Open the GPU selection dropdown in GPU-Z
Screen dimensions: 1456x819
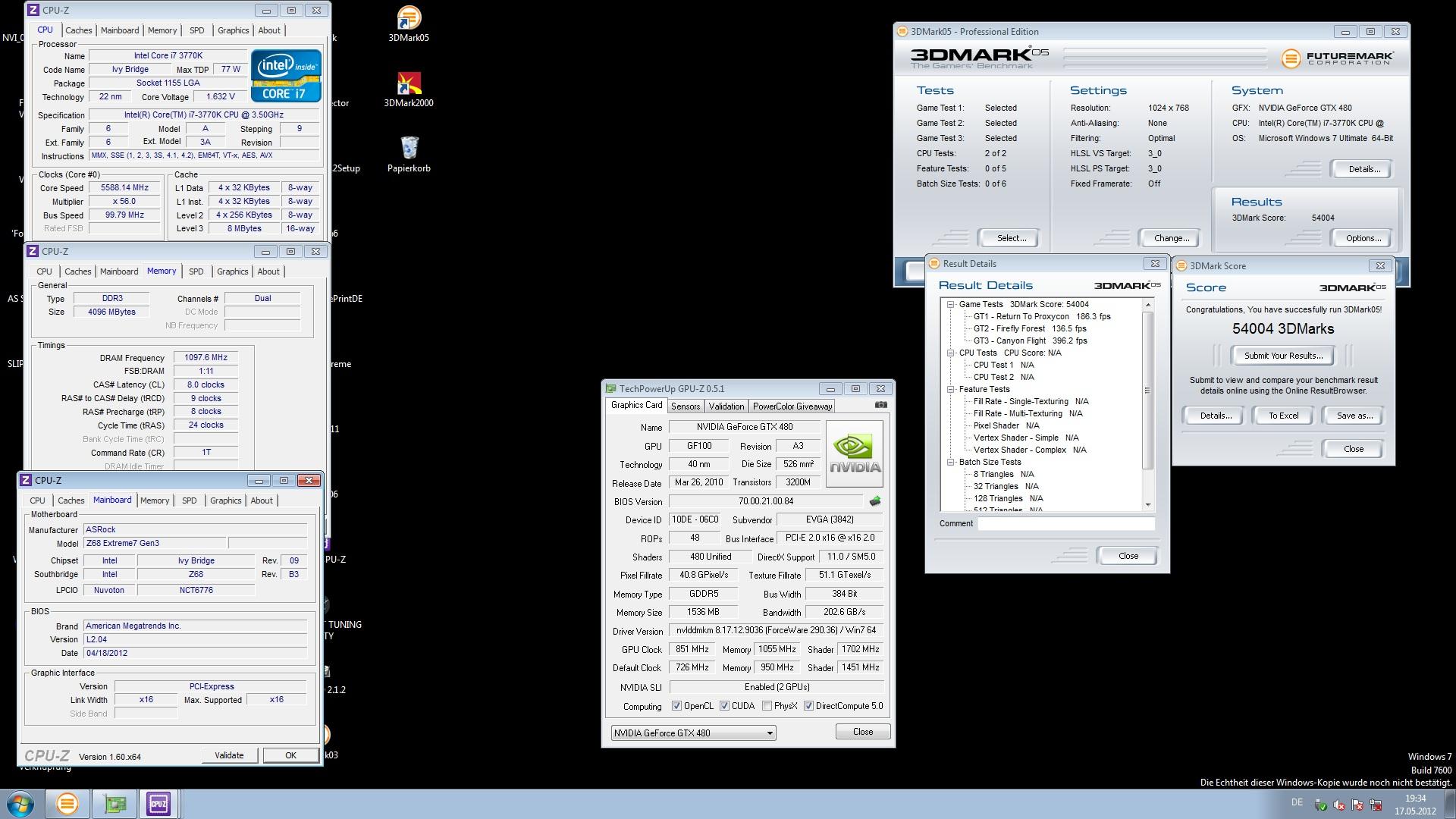click(x=693, y=733)
